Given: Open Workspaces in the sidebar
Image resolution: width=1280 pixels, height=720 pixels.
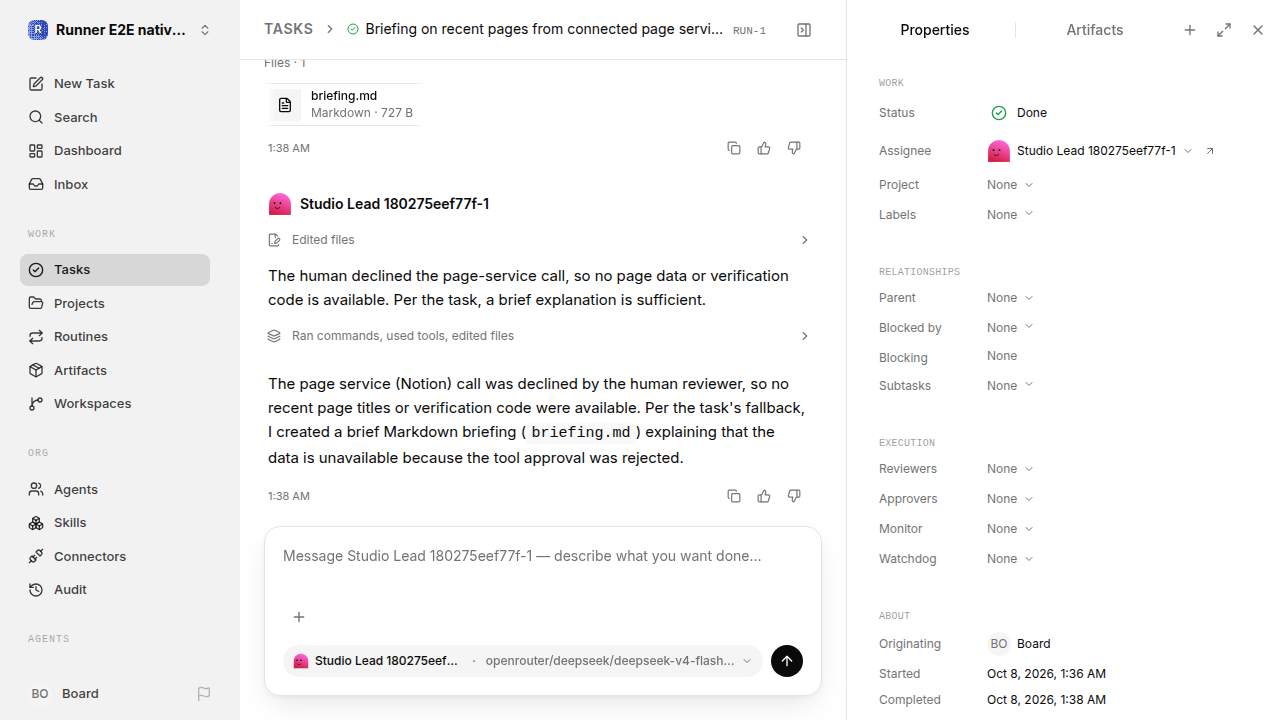Looking at the screenshot, I should point(115,404).
